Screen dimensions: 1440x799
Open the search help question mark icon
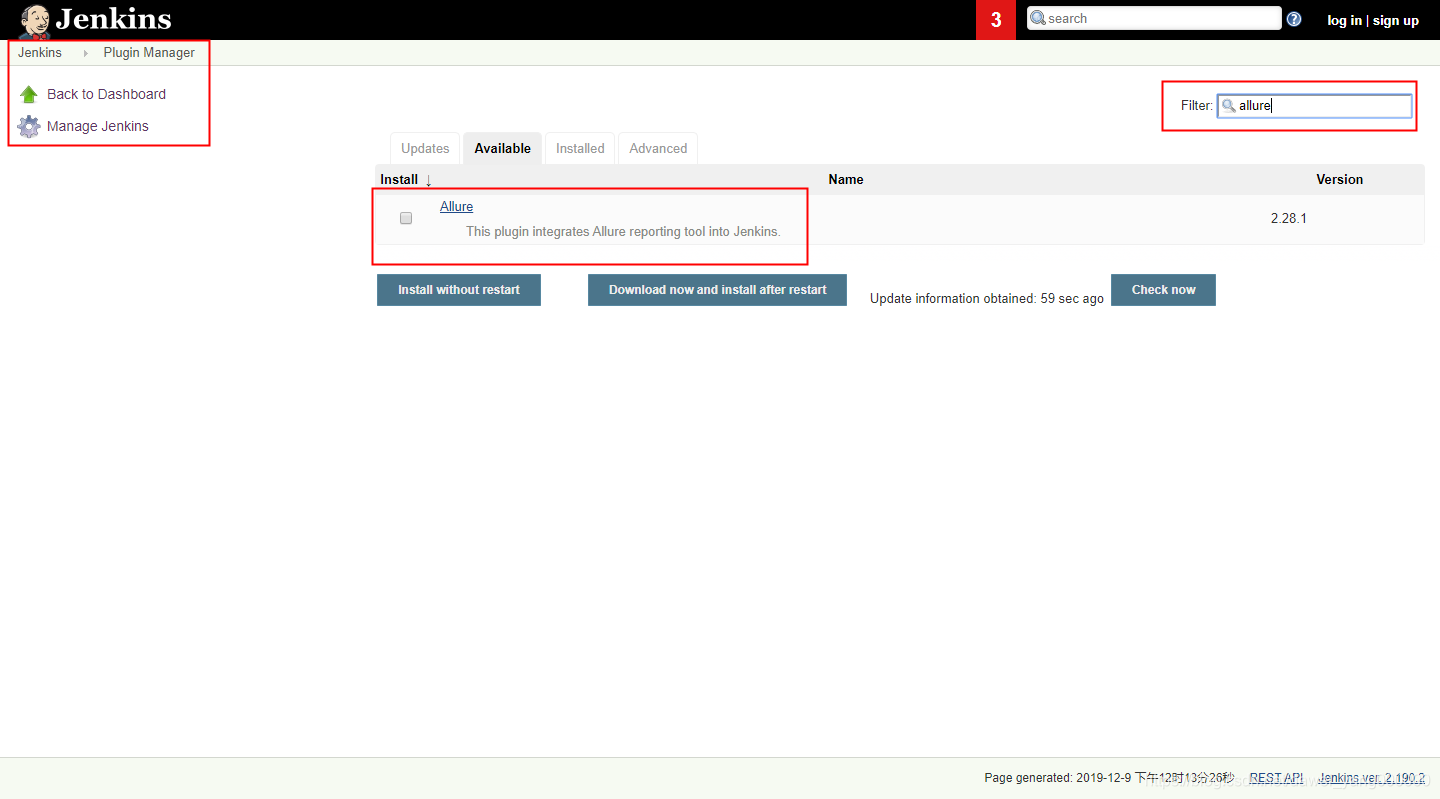(x=1294, y=19)
